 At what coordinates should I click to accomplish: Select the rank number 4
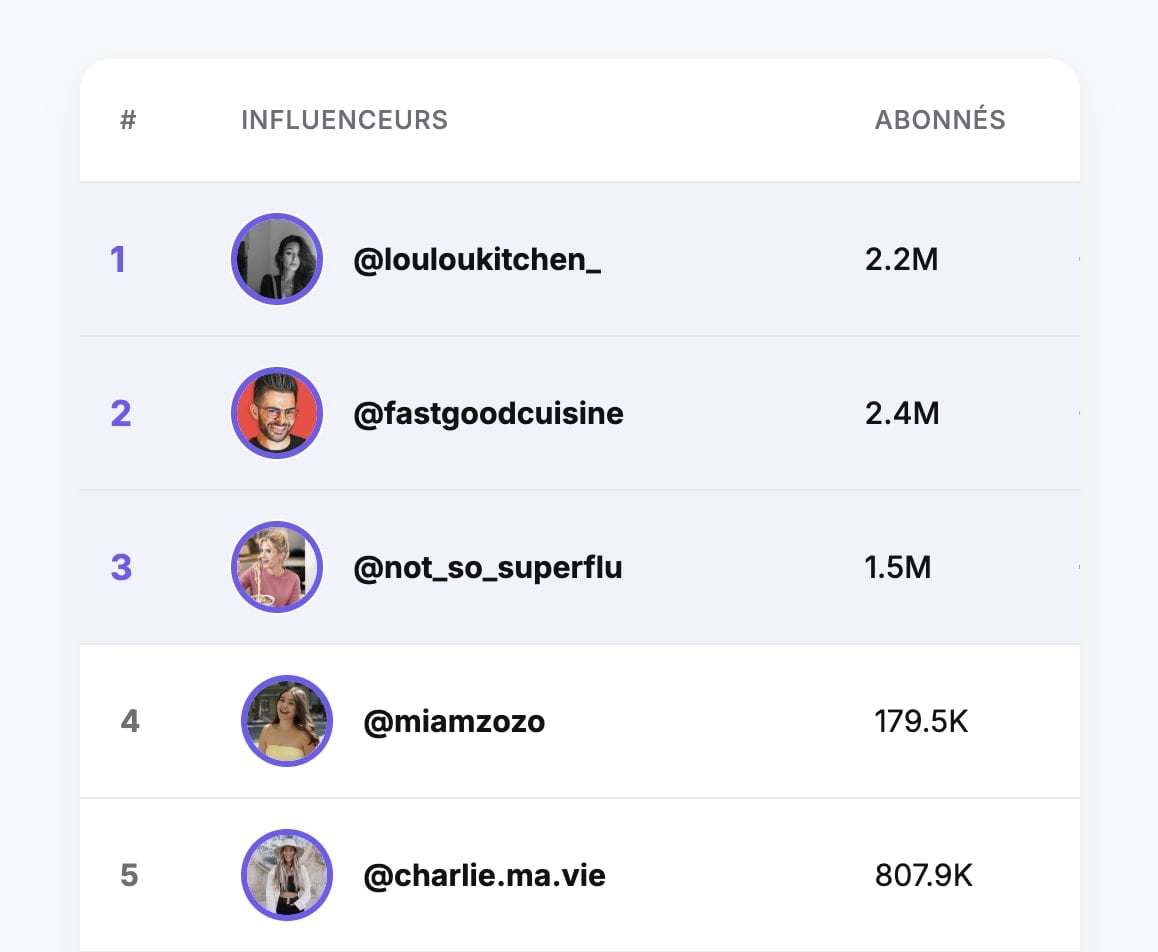point(130,722)
